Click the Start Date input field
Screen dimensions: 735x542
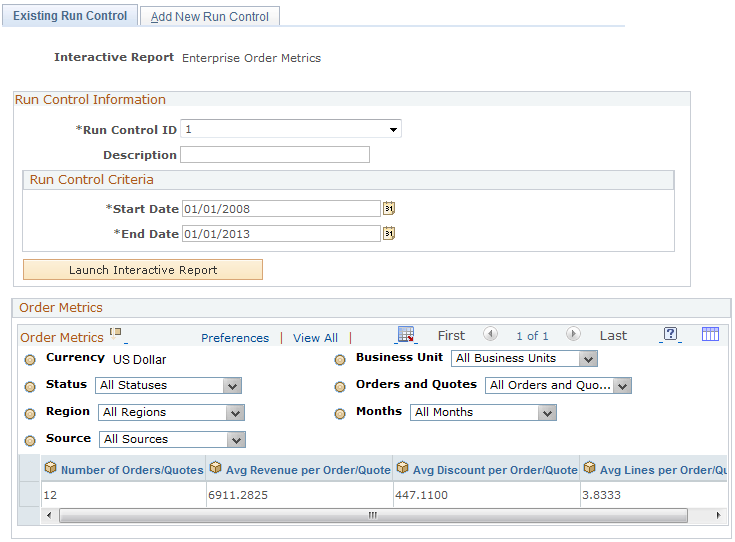[281, 209]
